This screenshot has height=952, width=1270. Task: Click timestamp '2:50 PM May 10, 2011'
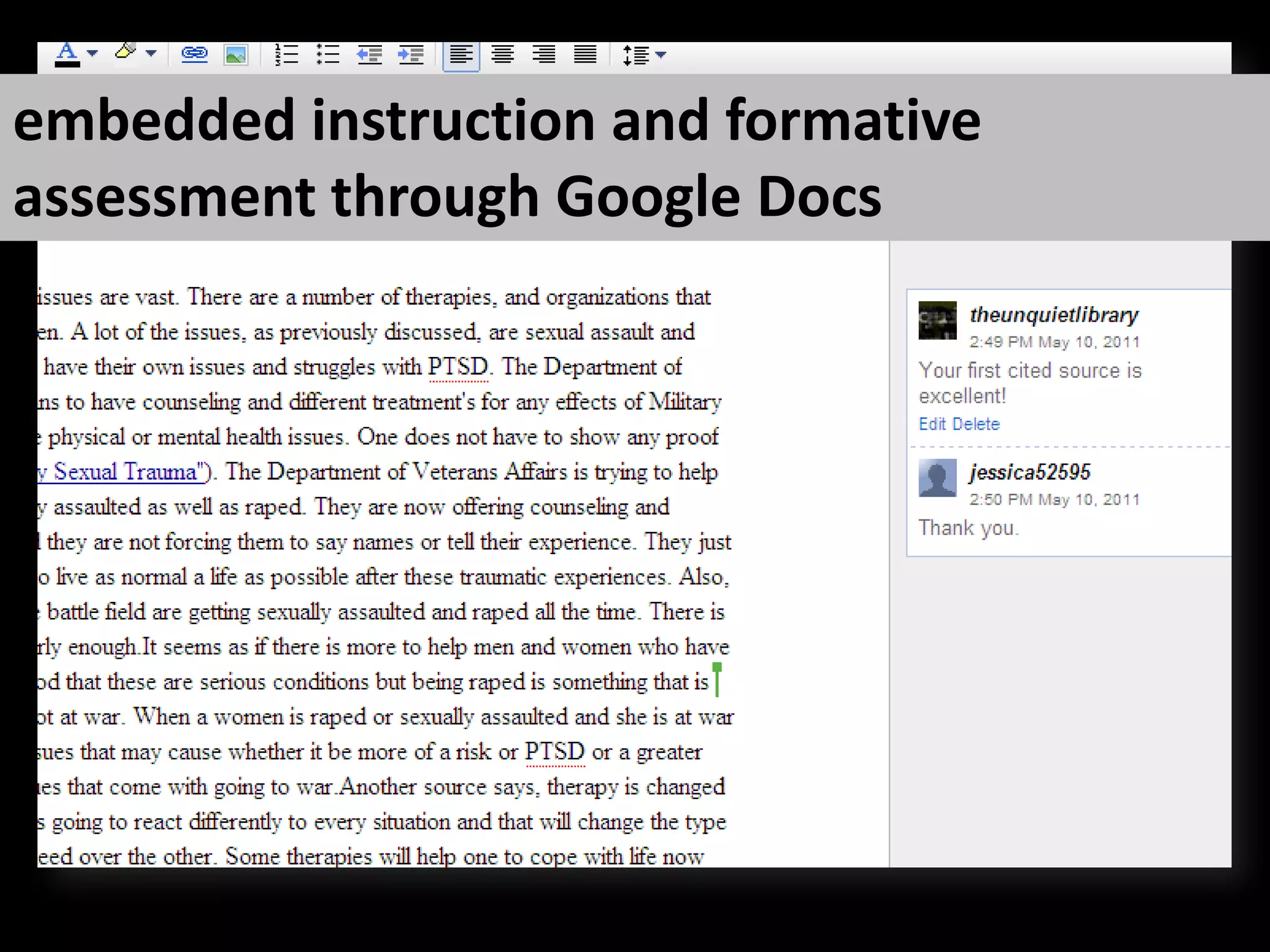[x=1055, y=500]
